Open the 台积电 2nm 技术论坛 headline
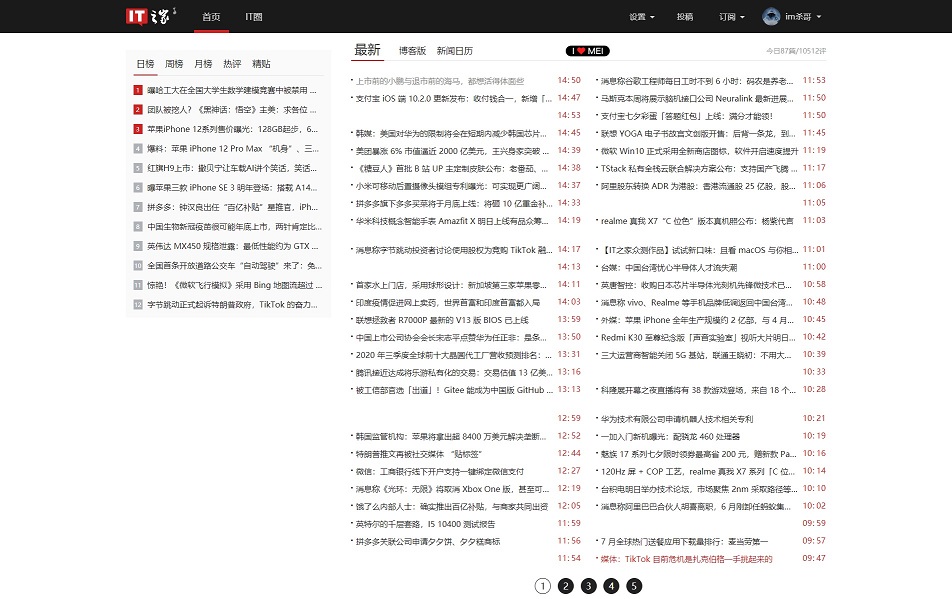 coord(699,489)
